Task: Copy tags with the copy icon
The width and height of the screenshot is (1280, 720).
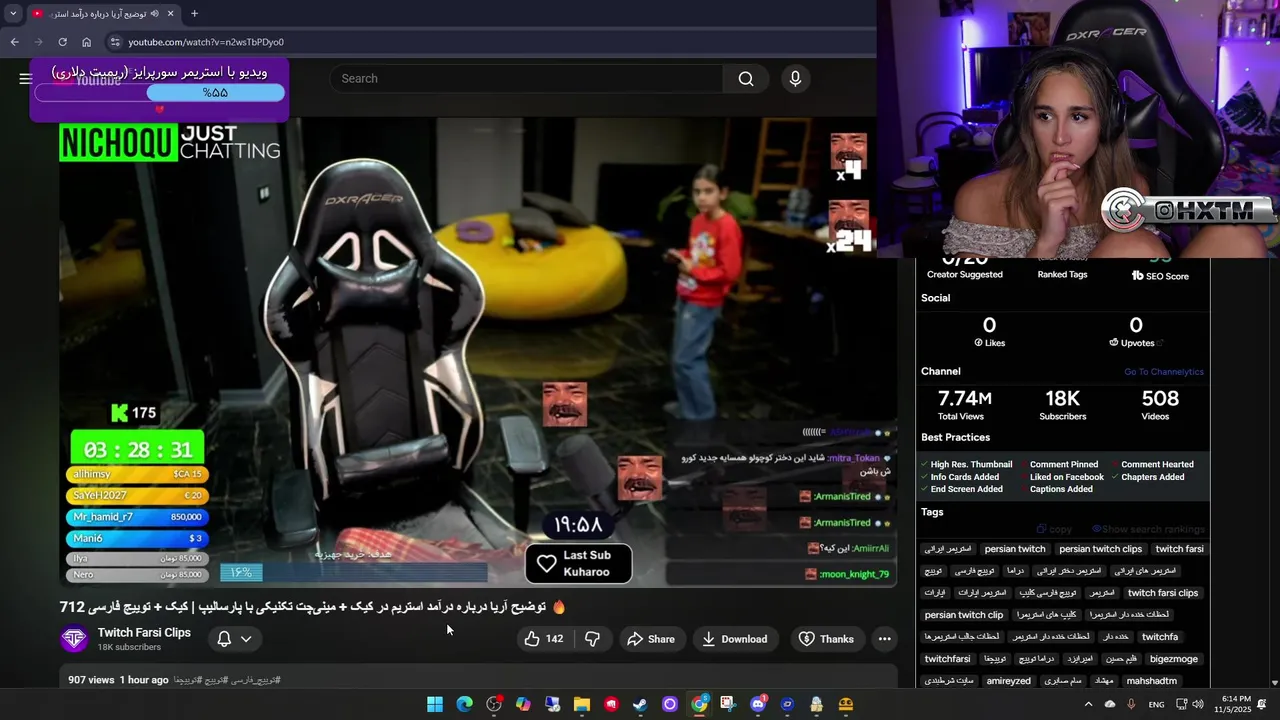Action: point(1054,529)
